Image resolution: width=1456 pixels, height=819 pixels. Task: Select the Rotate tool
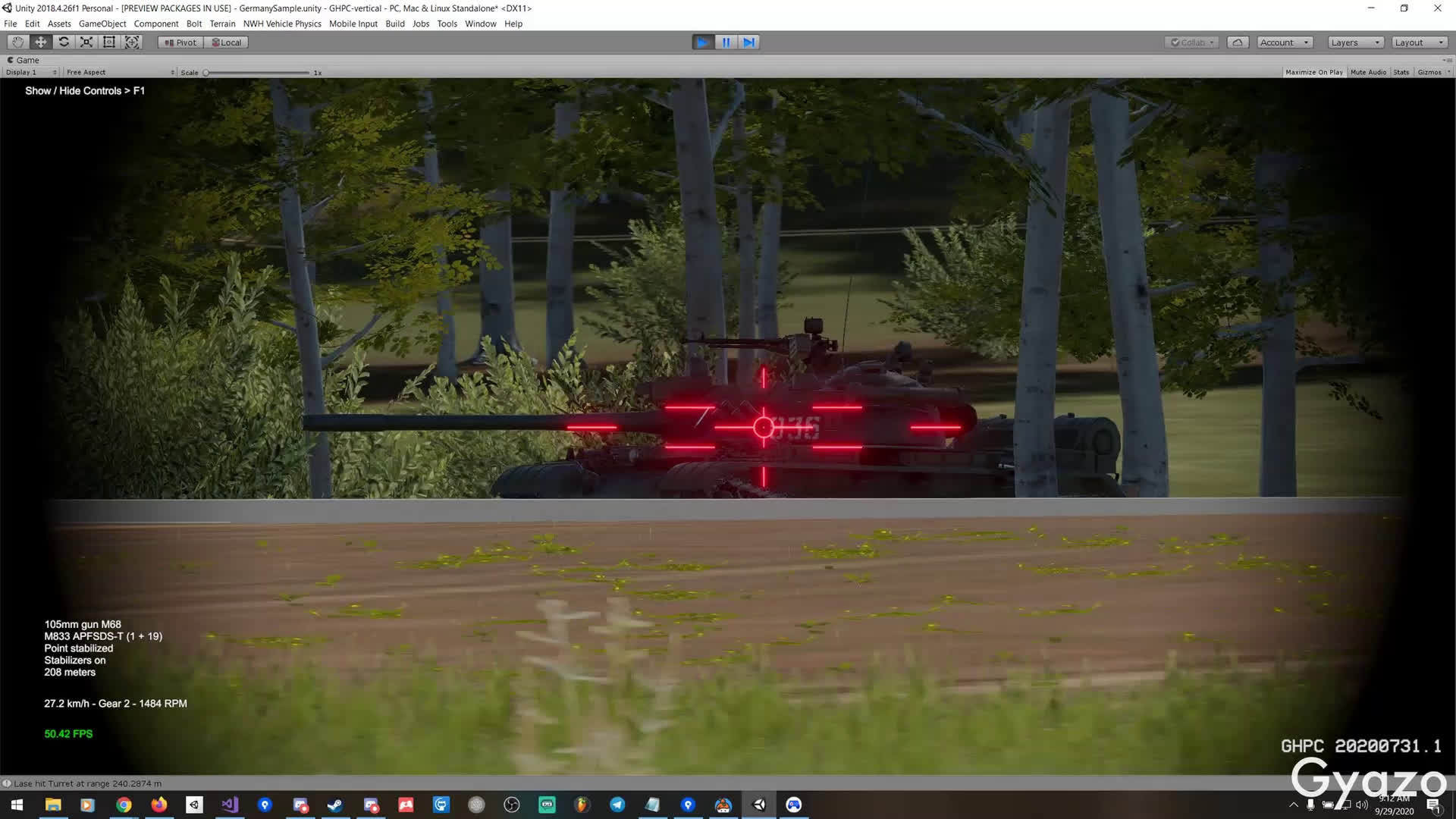click(x=64, y=42)
